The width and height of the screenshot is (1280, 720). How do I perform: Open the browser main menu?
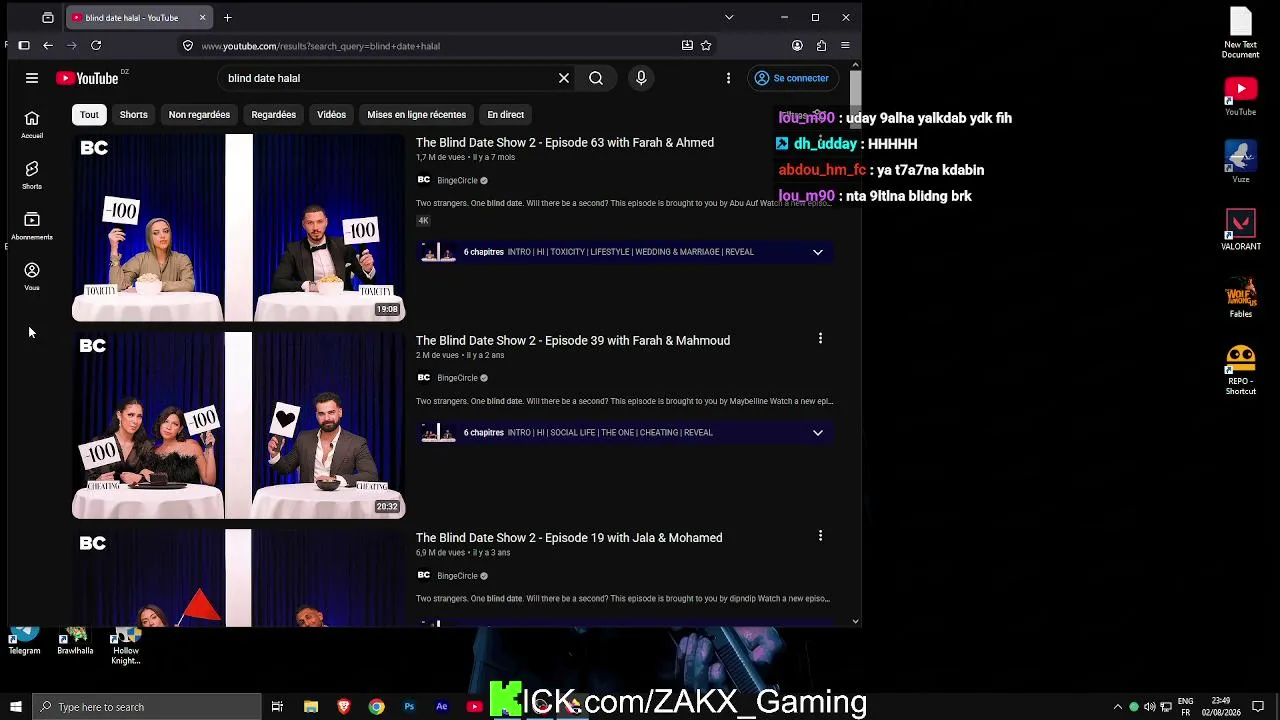pyautogui.click(x=845, y=45)
